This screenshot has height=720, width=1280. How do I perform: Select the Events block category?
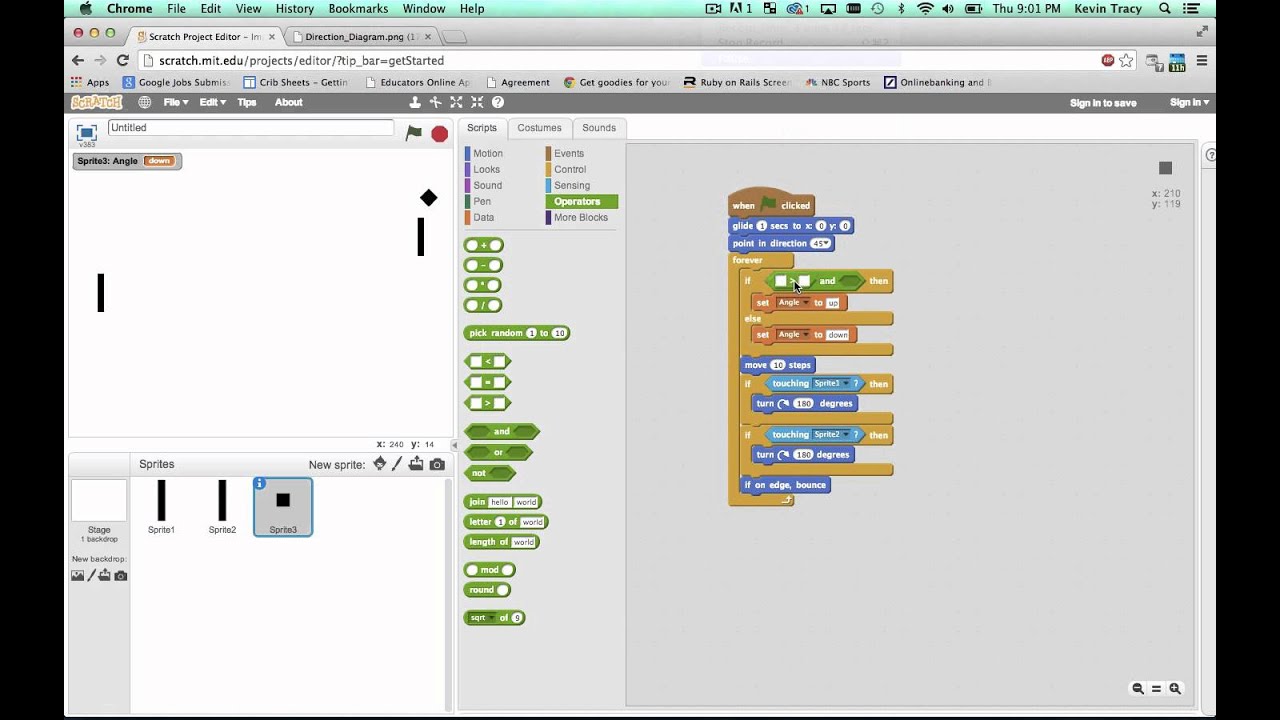click(x=568, y=153)
